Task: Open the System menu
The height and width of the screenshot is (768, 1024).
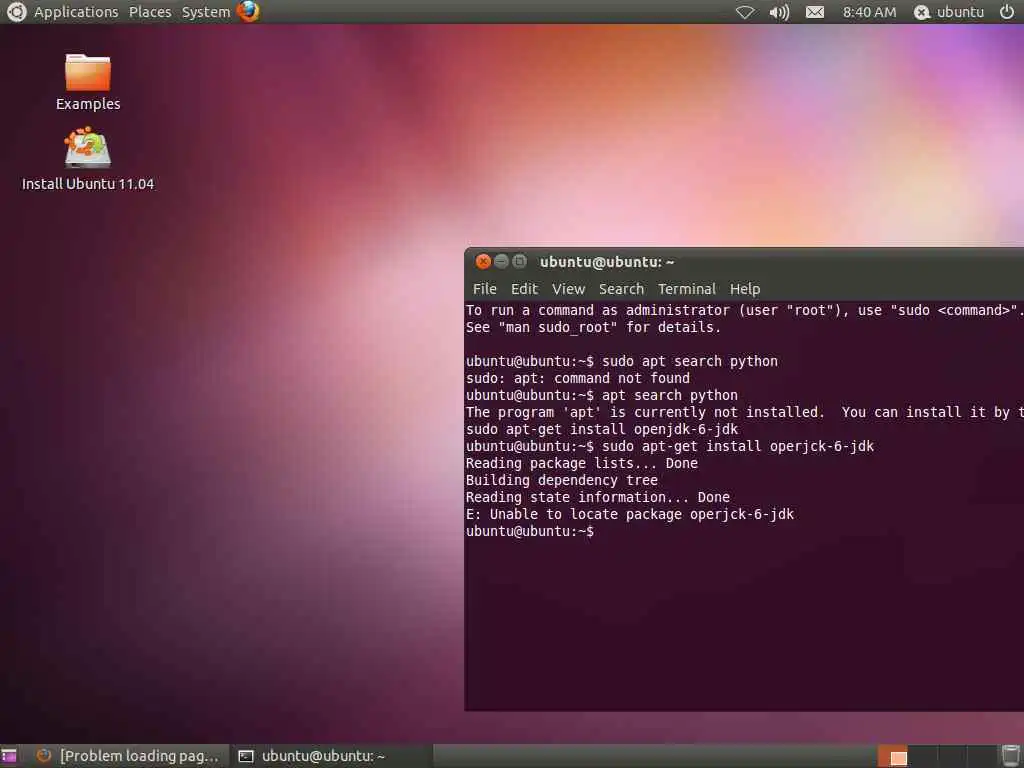Action: [206, 12]
